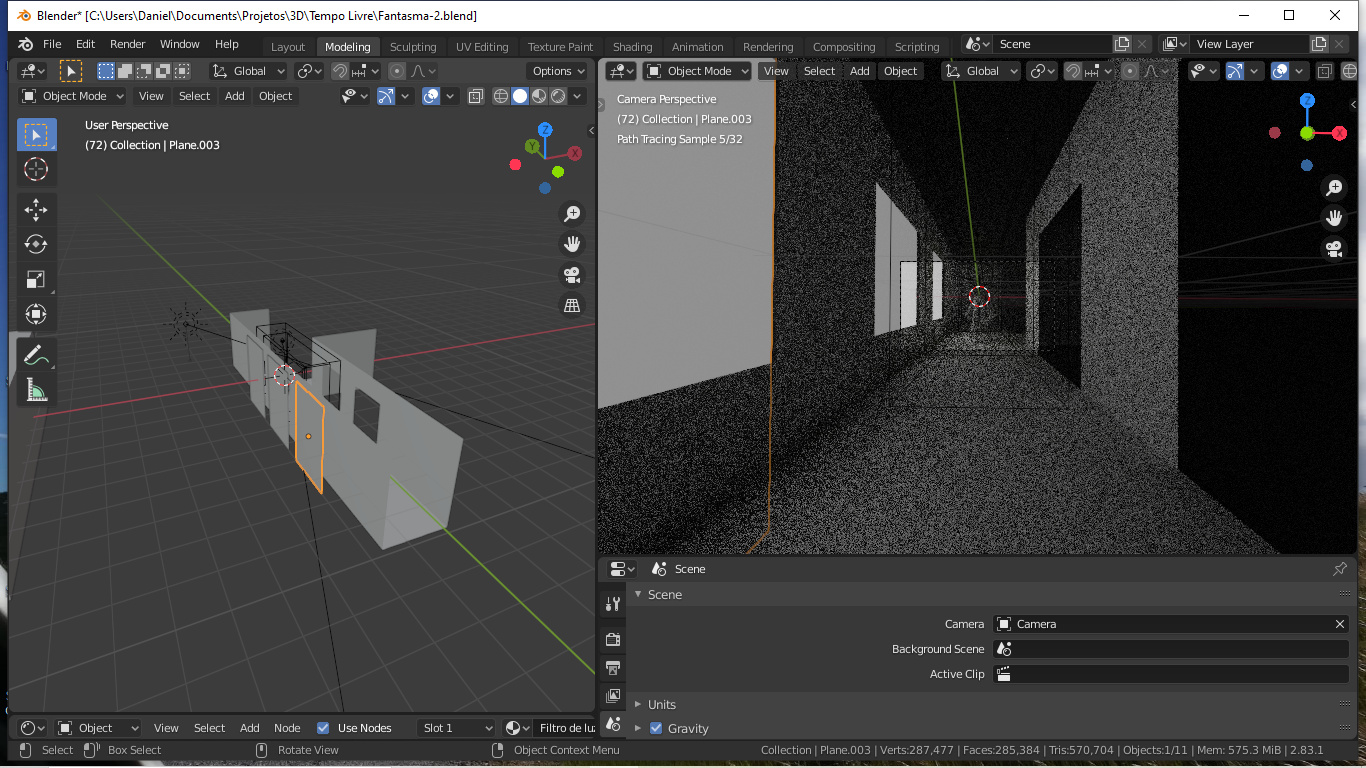
Task: Click the camera view icon in the right viewport sidebar
Action: 1334,248
